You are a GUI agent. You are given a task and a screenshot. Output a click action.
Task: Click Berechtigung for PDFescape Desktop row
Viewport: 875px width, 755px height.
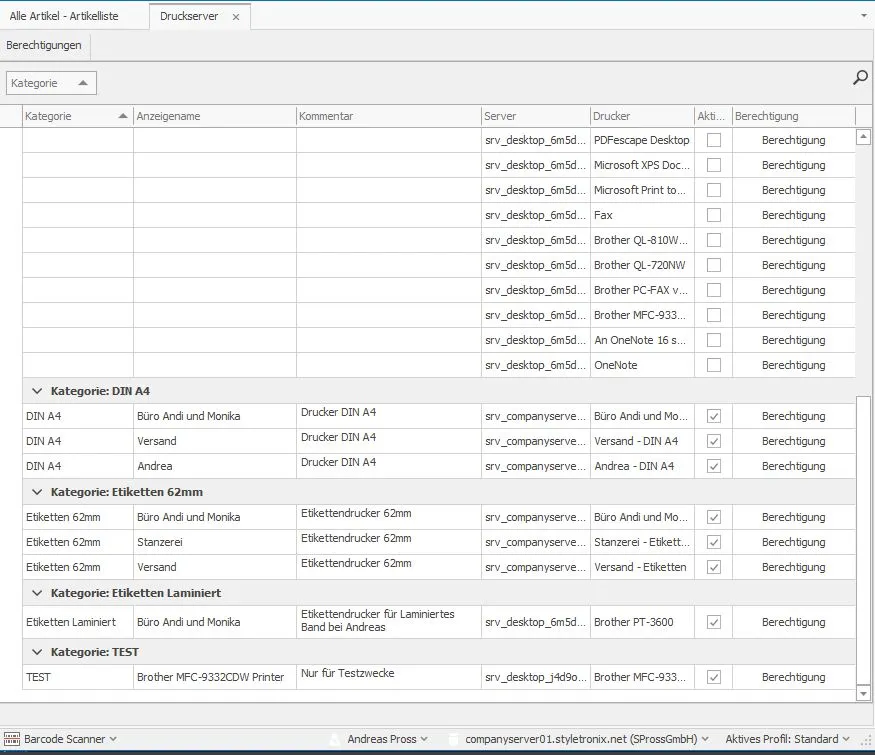794,140
